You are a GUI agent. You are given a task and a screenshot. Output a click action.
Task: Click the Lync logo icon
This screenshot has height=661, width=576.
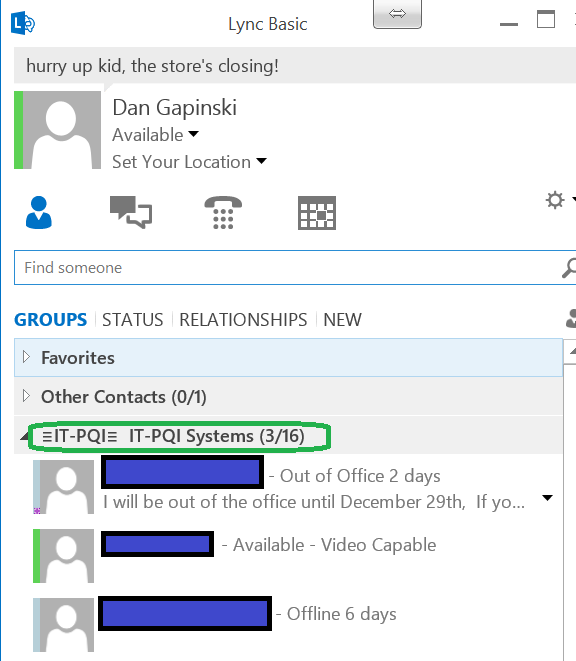23,23
